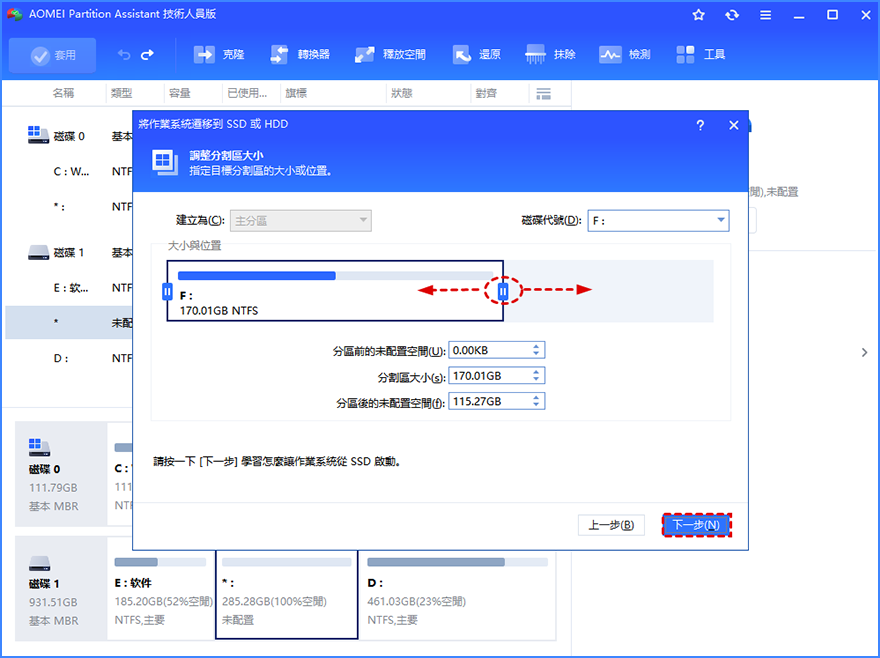Click the 磁碟 0 disk map tile
This screenshot has width=880, height=658.
(x=61, y=474)
